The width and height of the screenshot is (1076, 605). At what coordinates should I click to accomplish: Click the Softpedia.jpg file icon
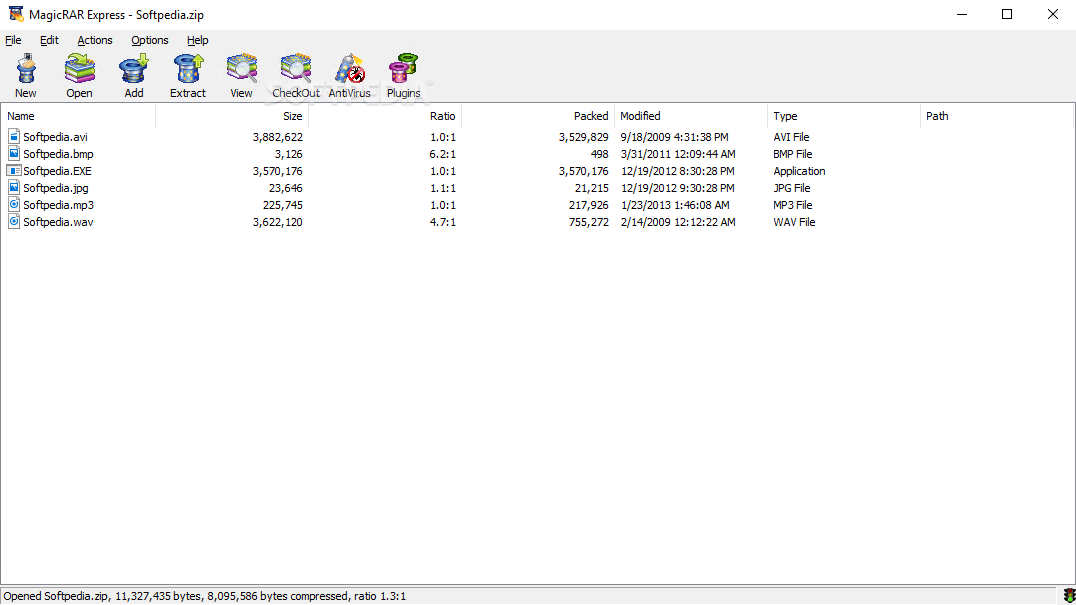pyautogui.click(x=14, y=187)
